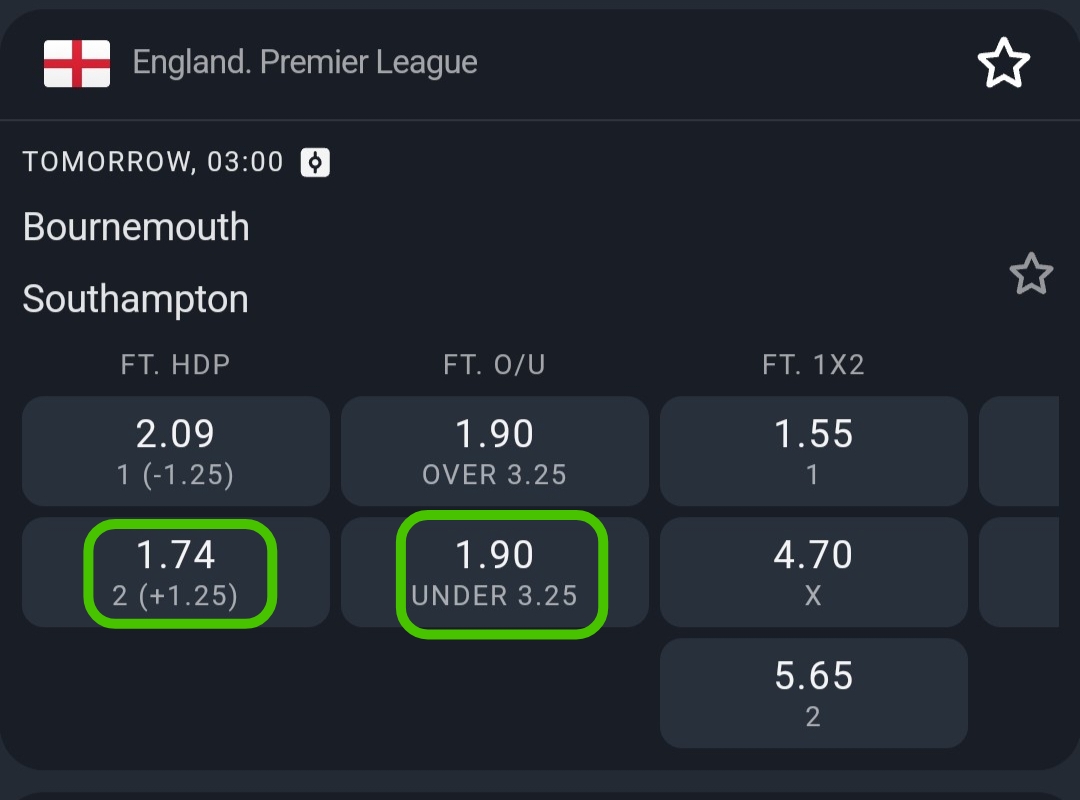Click the FT. HDP column header

point(176,365)
